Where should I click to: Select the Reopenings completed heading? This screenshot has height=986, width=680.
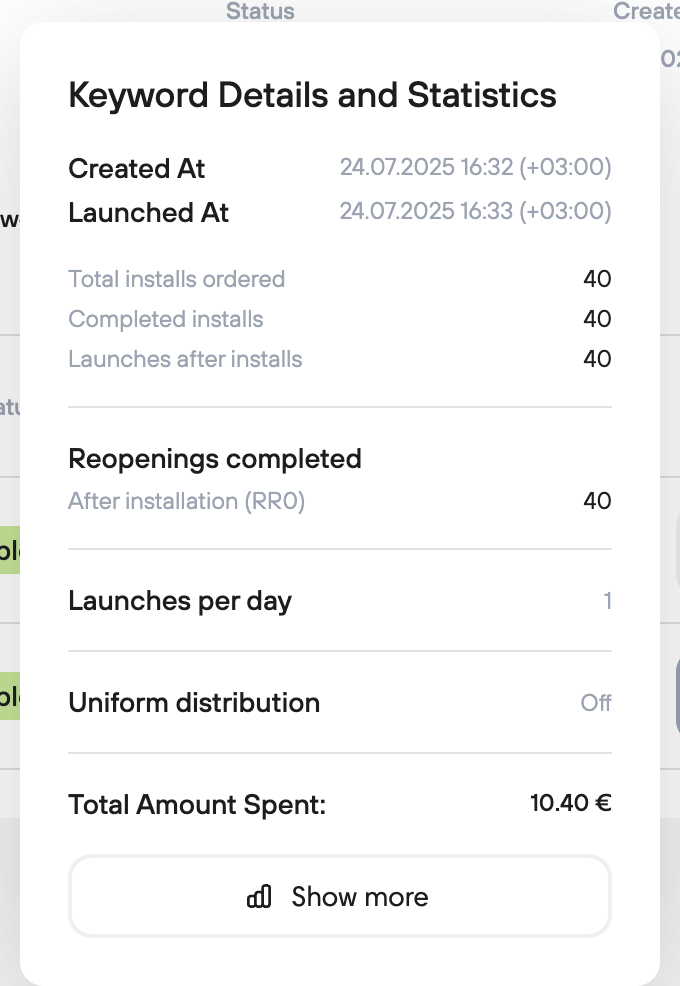214,459
